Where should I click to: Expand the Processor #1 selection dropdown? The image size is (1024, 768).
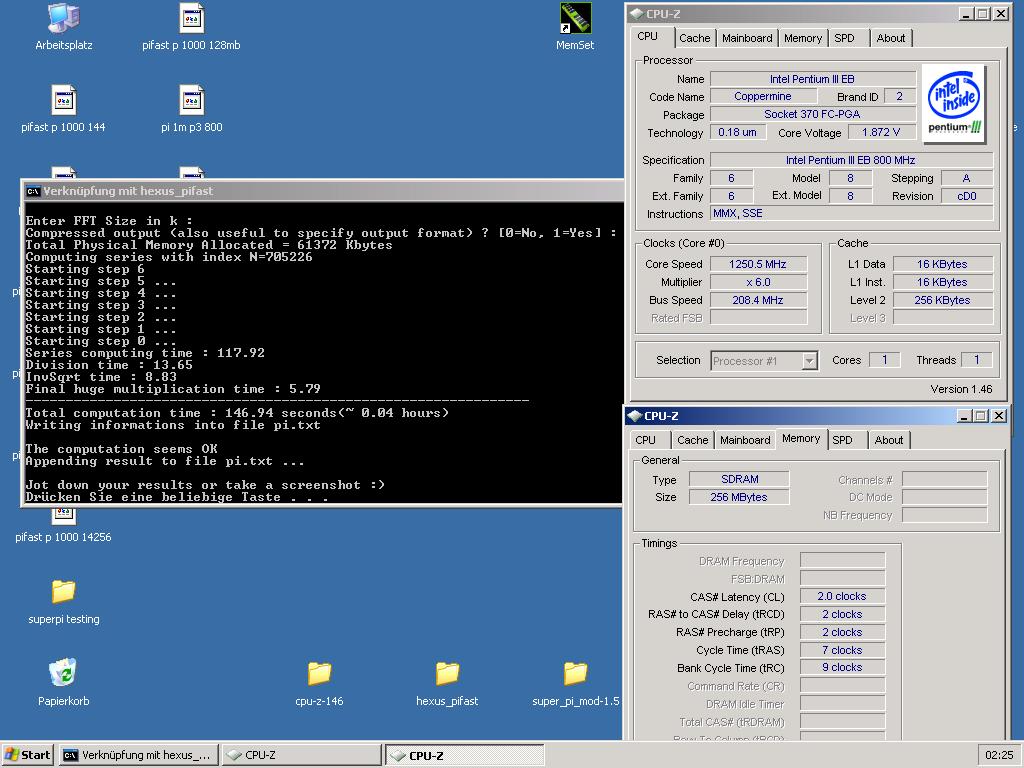tap(809, 360)
